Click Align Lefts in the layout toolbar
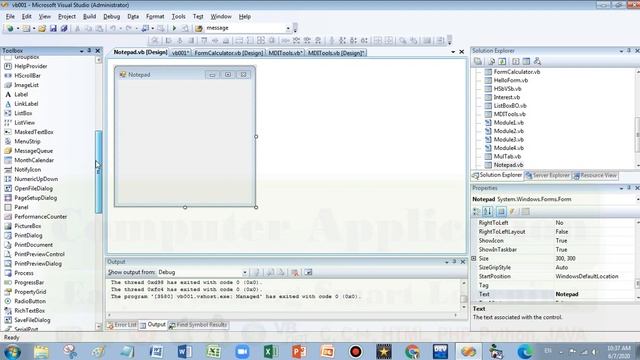The width and height of the screenshot is (640, 360). (169, 40)
